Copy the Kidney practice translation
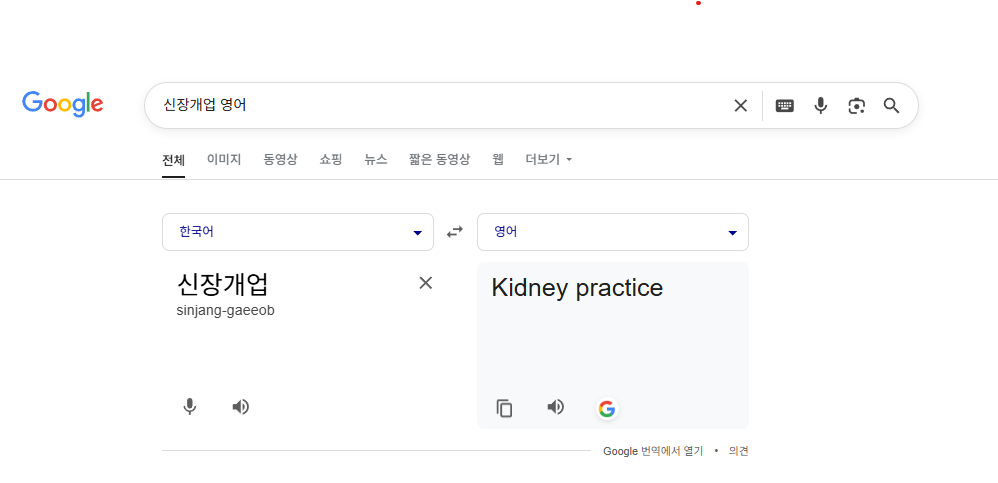 tap(505, 408)
